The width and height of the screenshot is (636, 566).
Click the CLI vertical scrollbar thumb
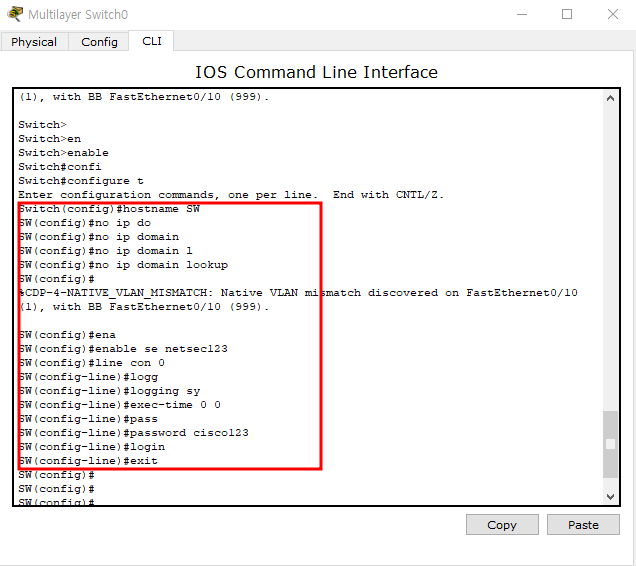[610, 444]
